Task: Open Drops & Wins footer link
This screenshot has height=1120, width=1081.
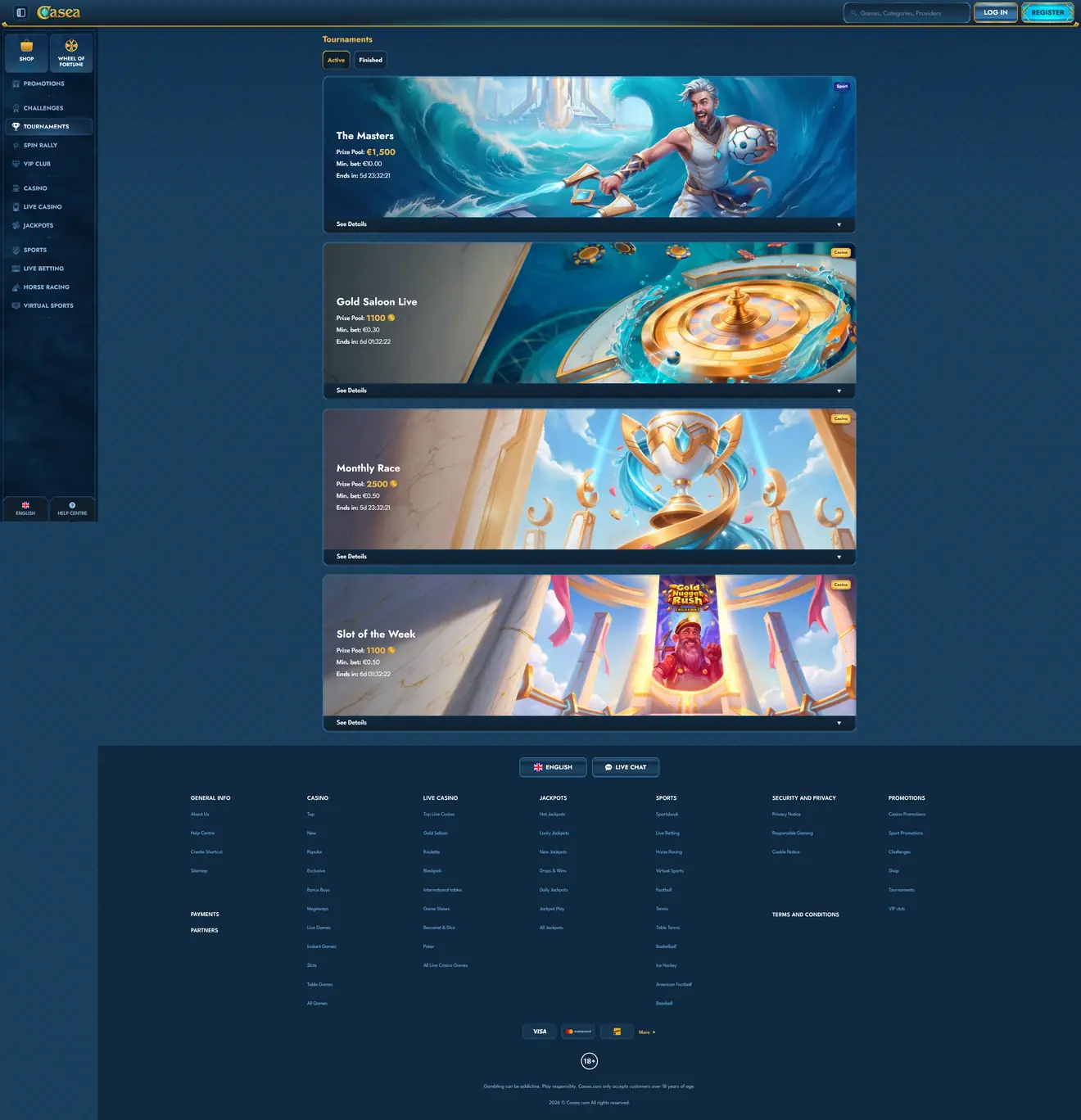Action: 553,871
